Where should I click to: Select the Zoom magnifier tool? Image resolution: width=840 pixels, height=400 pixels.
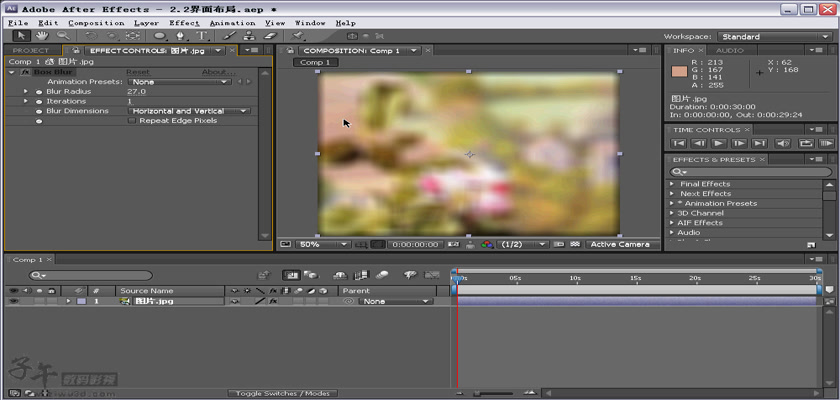click(x=63, y=36)
